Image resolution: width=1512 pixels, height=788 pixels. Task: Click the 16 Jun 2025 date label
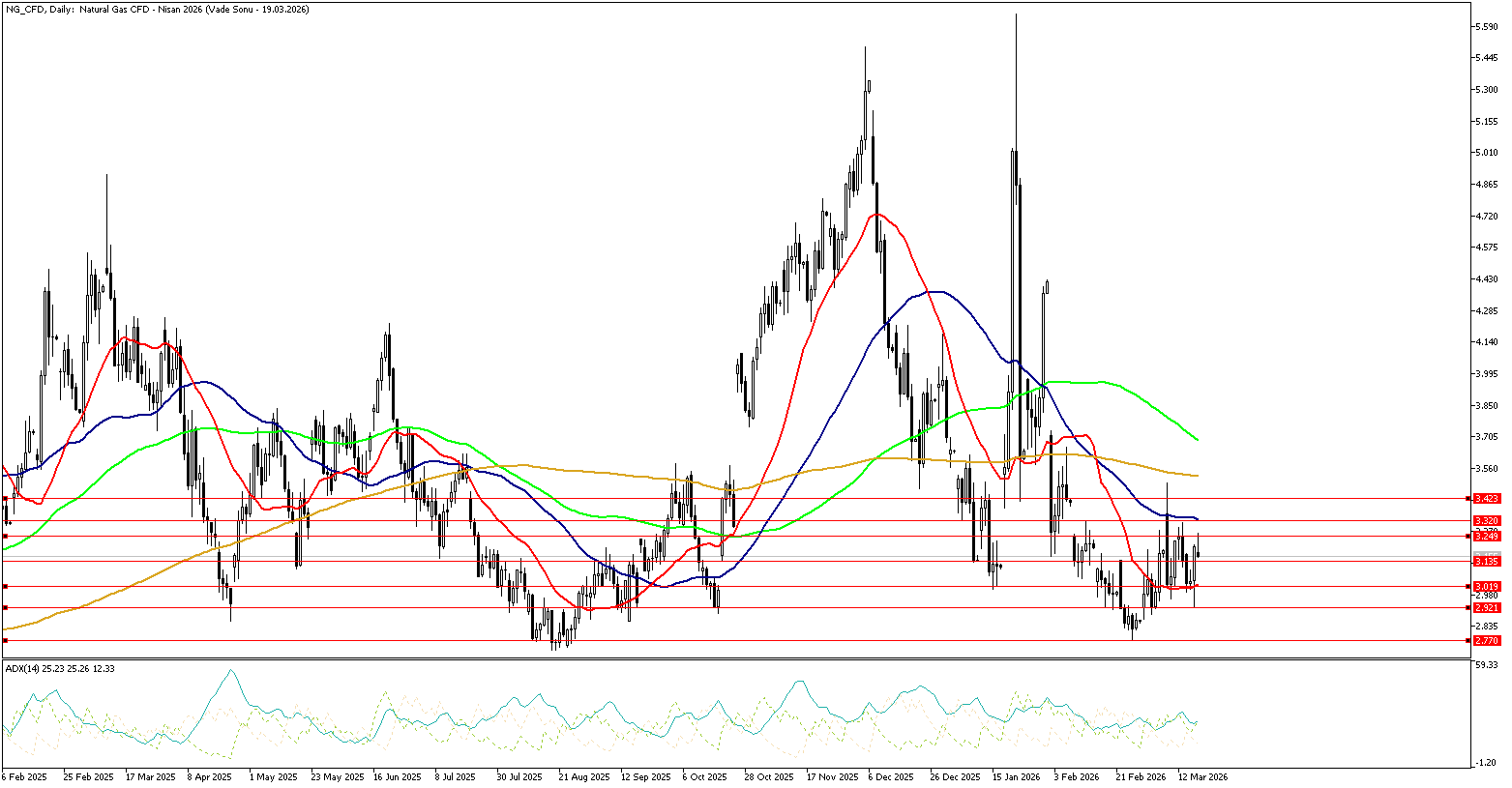tap(397, 776)
